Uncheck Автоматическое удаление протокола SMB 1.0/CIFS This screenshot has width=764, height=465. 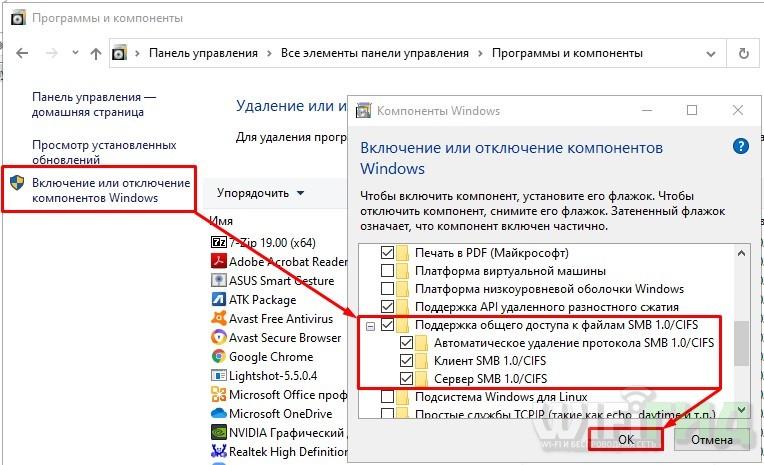pos(406,343)
